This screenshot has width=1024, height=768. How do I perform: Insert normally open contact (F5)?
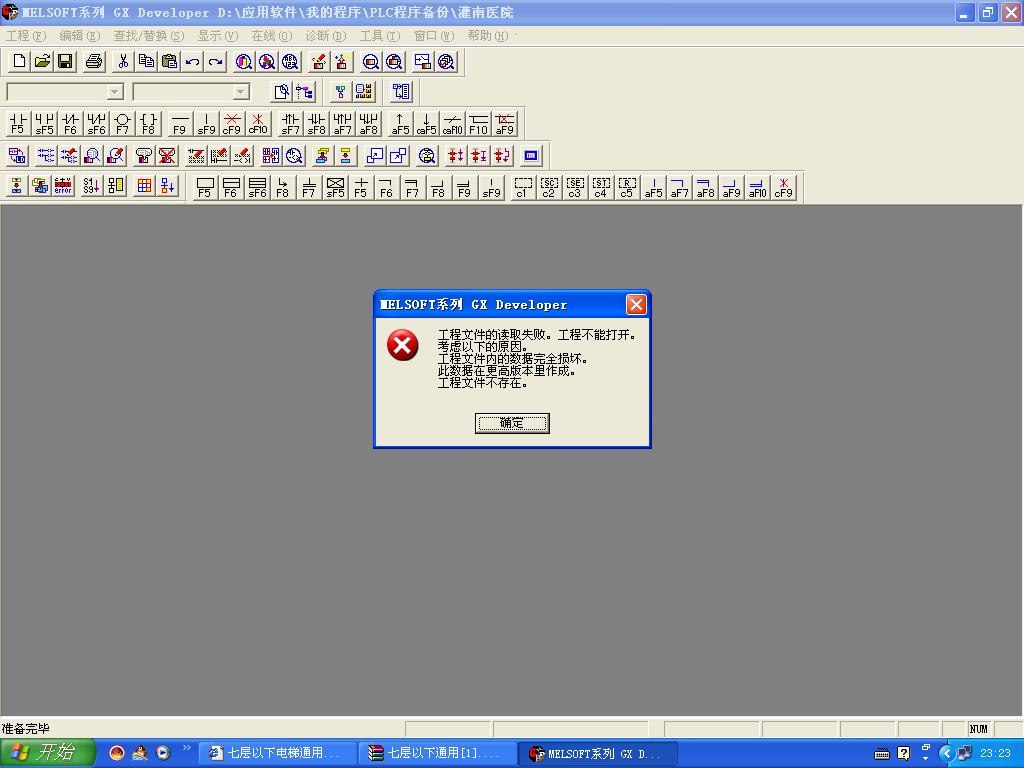click(17, 124)
